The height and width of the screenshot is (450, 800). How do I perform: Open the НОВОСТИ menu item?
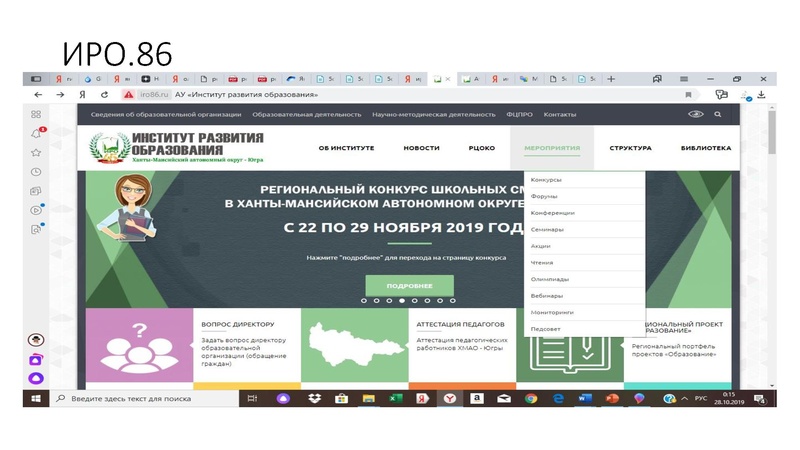(x=421, y=148)
